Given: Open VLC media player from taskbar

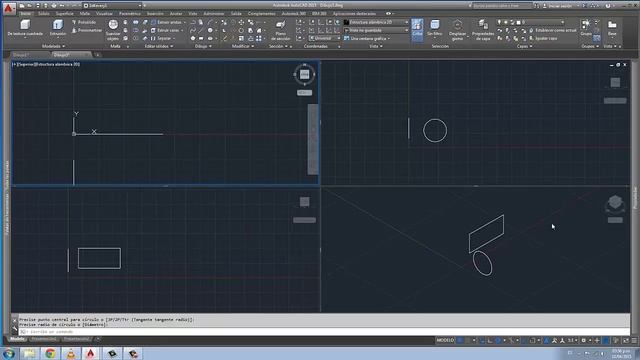Looking at the screenshot, I should (71, 353).
